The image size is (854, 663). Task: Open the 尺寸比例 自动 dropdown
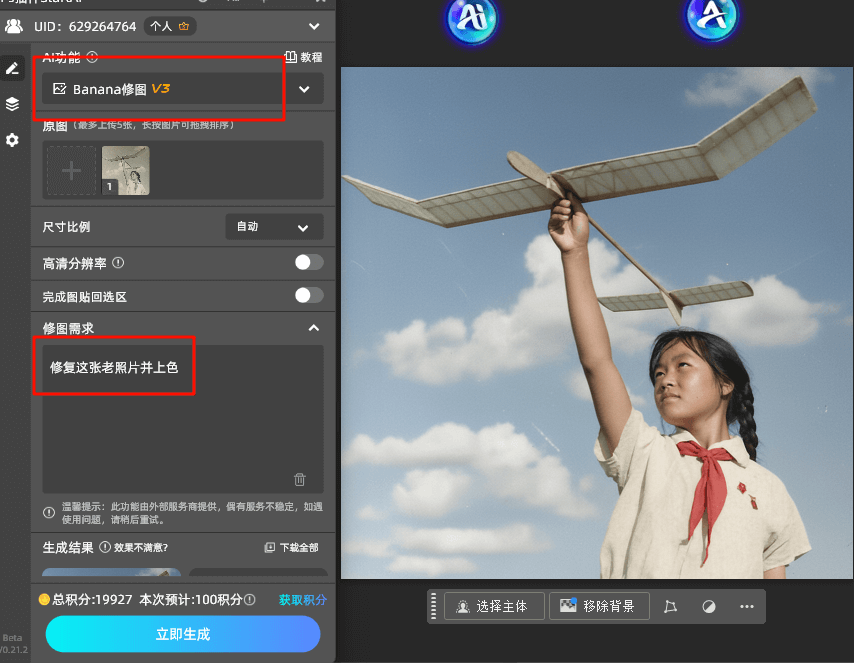click(x=274, y=227)
